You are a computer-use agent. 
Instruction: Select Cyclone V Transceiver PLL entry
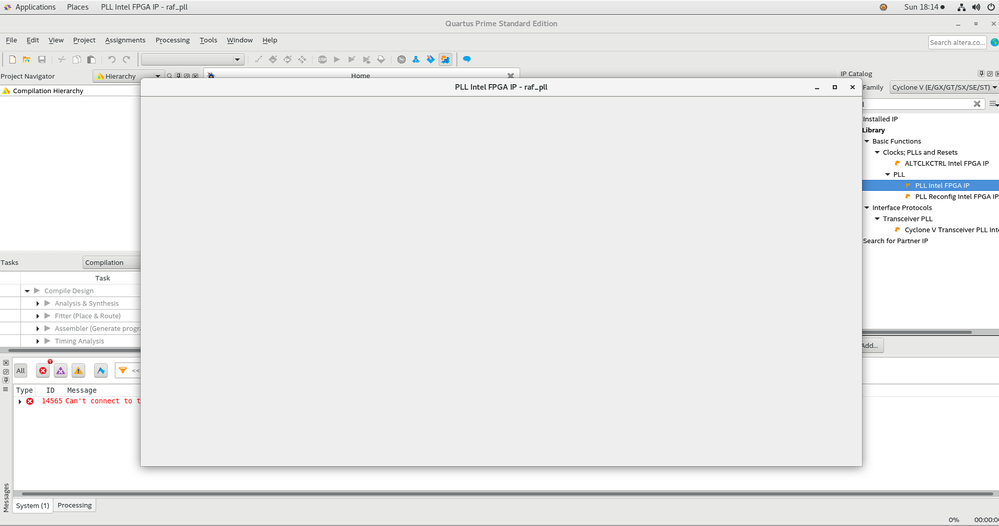click(951, 230)
